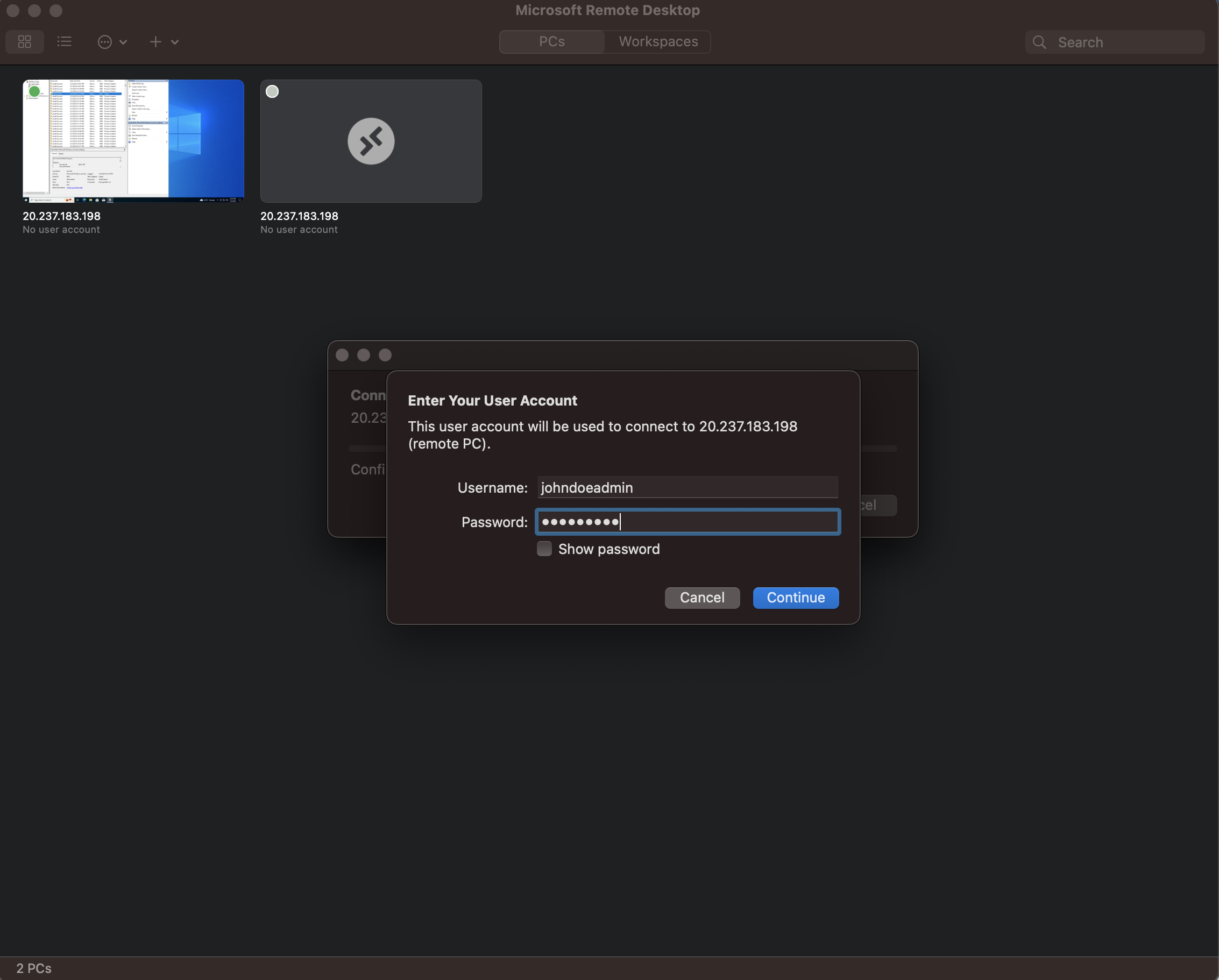This screenshot has width=1219, height=980.
Task: Maximize the Microsoft Remote Desktop main window
Action: coord(56,10)
